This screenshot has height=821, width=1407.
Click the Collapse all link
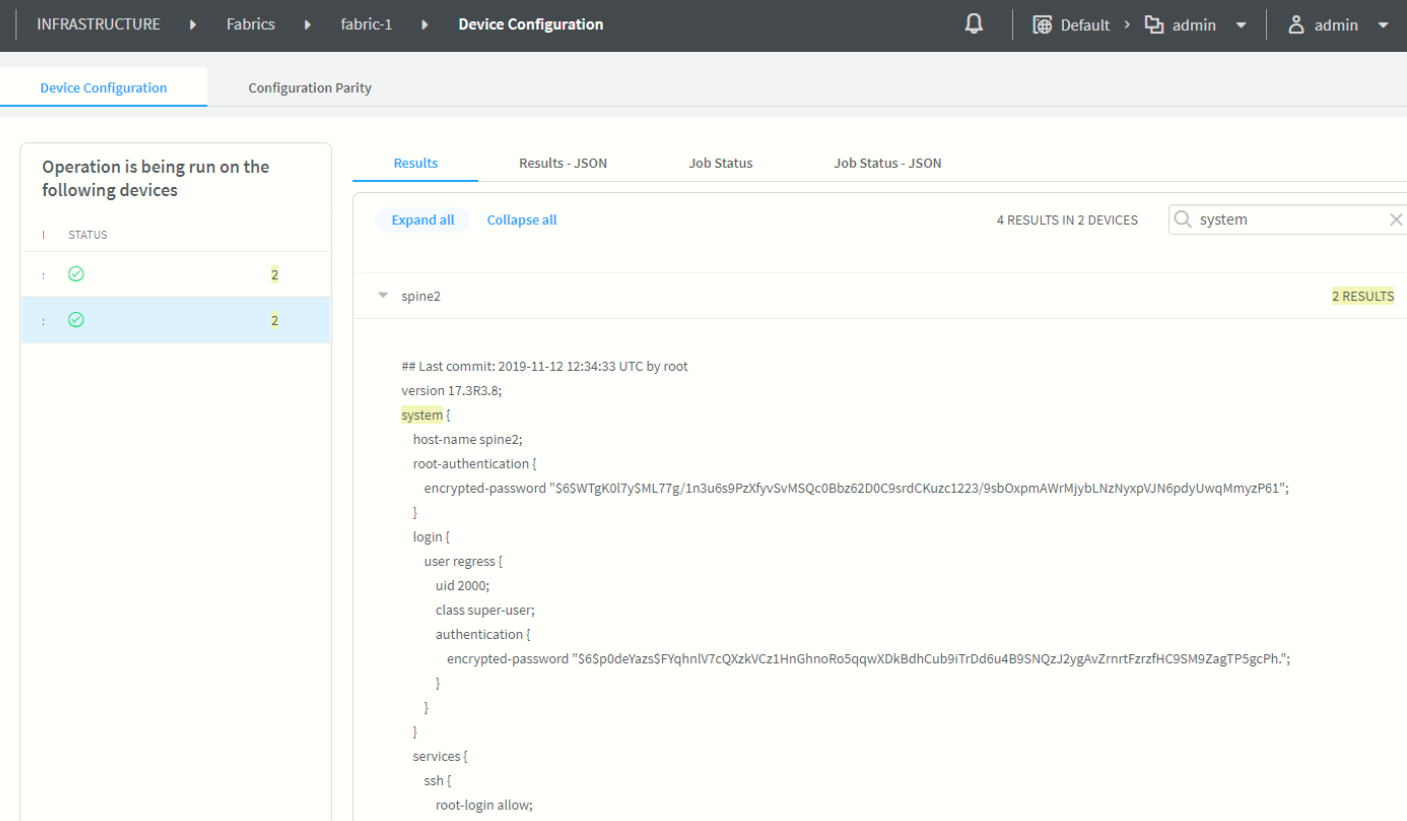[x=522, y=220]
